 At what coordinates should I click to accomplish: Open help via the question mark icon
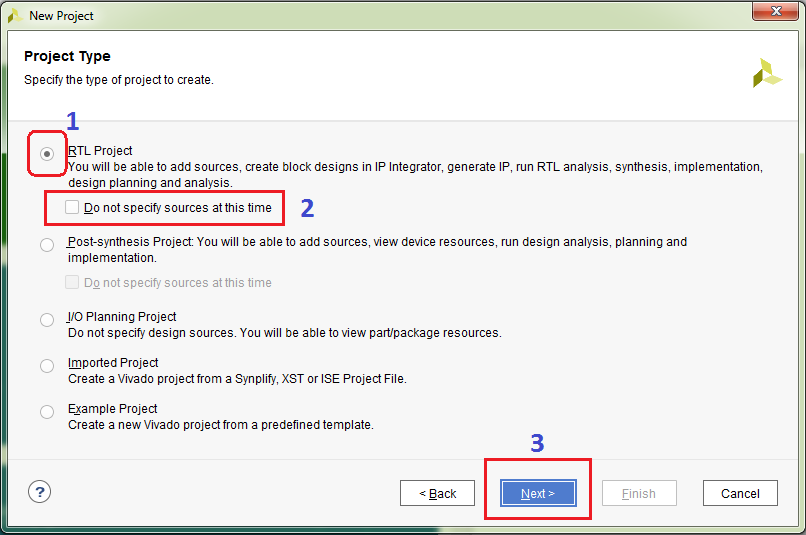point(40,492)
